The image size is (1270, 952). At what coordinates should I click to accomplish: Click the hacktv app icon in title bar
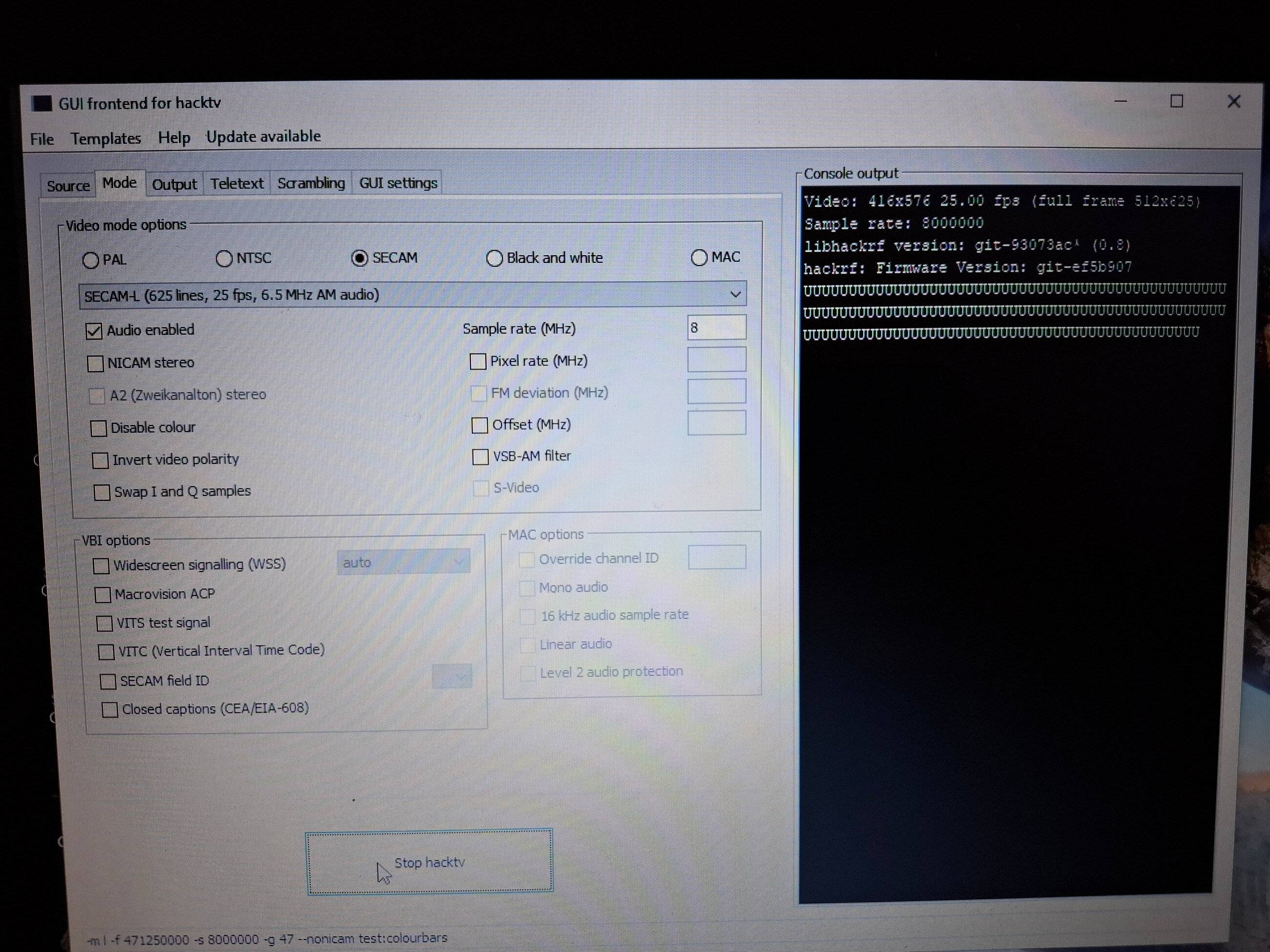click(42, 104)
